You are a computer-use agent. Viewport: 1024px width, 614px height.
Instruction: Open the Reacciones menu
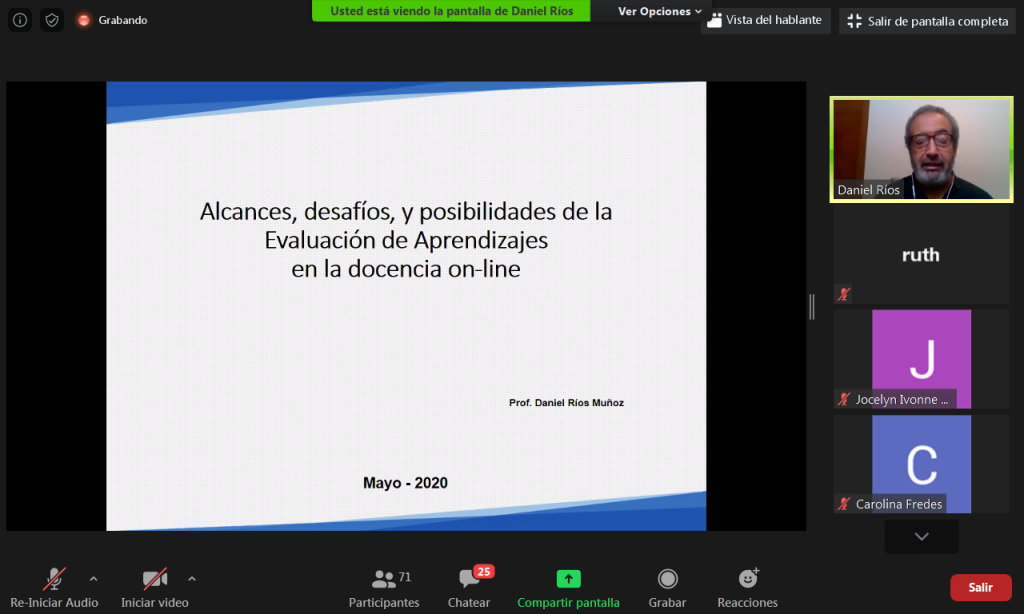747,587
